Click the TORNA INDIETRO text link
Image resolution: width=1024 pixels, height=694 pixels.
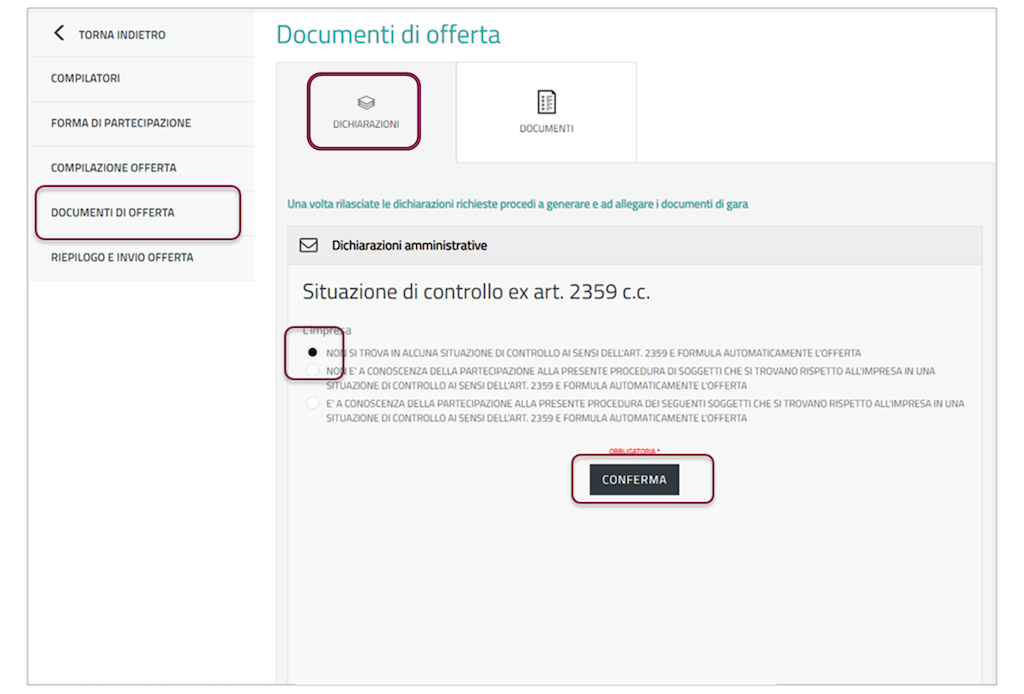[x=122, y=35]
